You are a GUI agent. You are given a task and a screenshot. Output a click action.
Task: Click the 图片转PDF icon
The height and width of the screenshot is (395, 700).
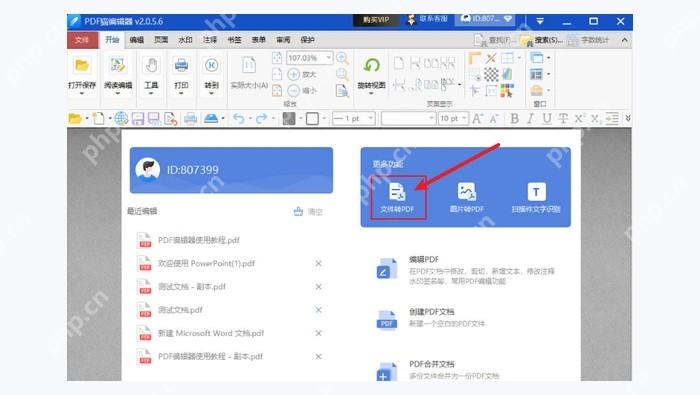point(467,192)
